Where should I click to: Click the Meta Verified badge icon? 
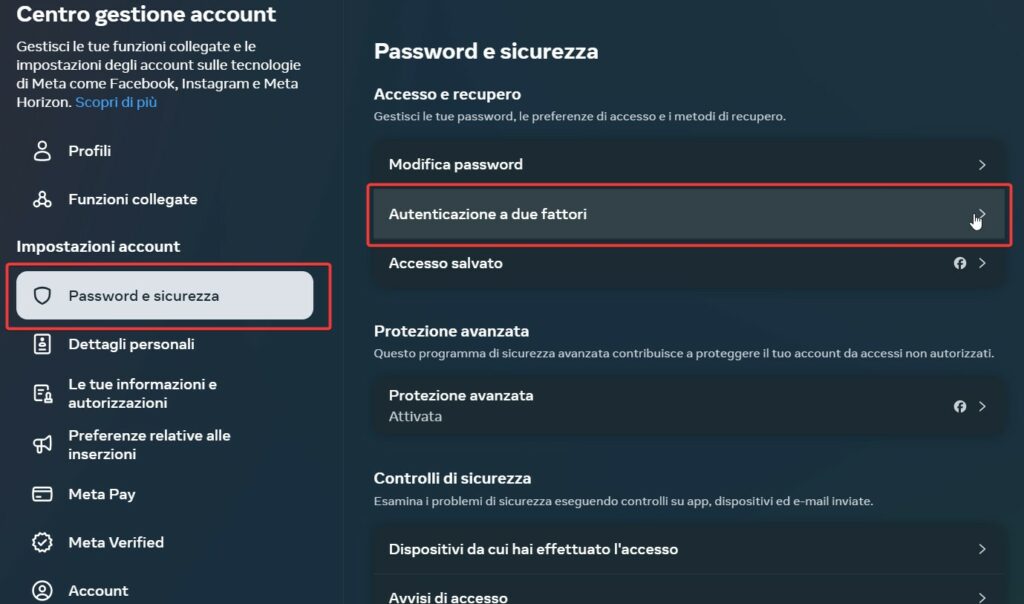[42, 542]
